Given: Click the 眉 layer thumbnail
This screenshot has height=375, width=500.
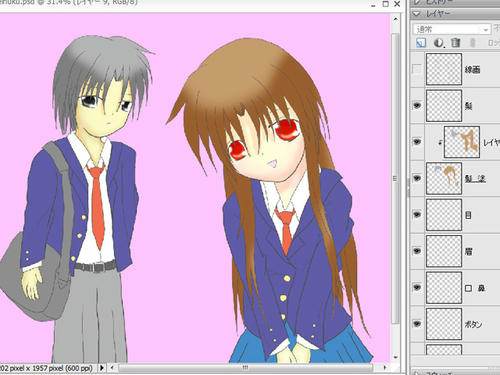Looking at the screenshot, I should (444, 251).
